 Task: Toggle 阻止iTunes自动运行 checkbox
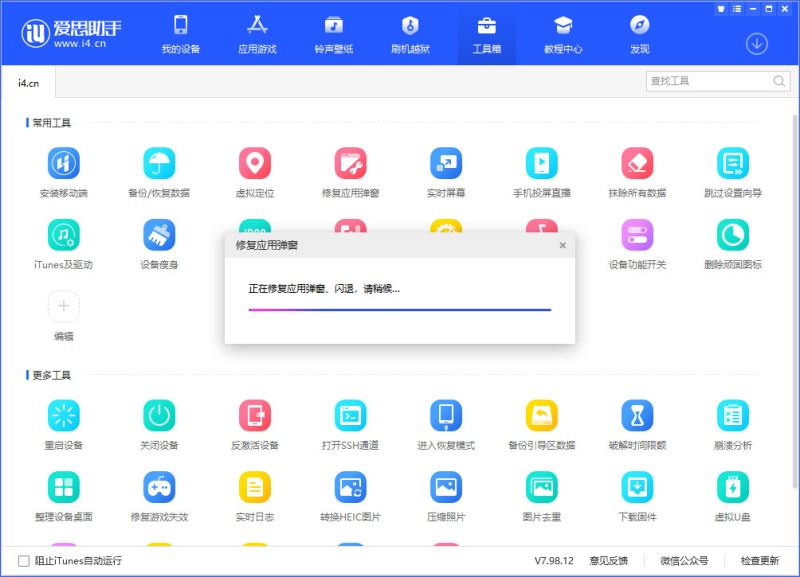point(24,561)
